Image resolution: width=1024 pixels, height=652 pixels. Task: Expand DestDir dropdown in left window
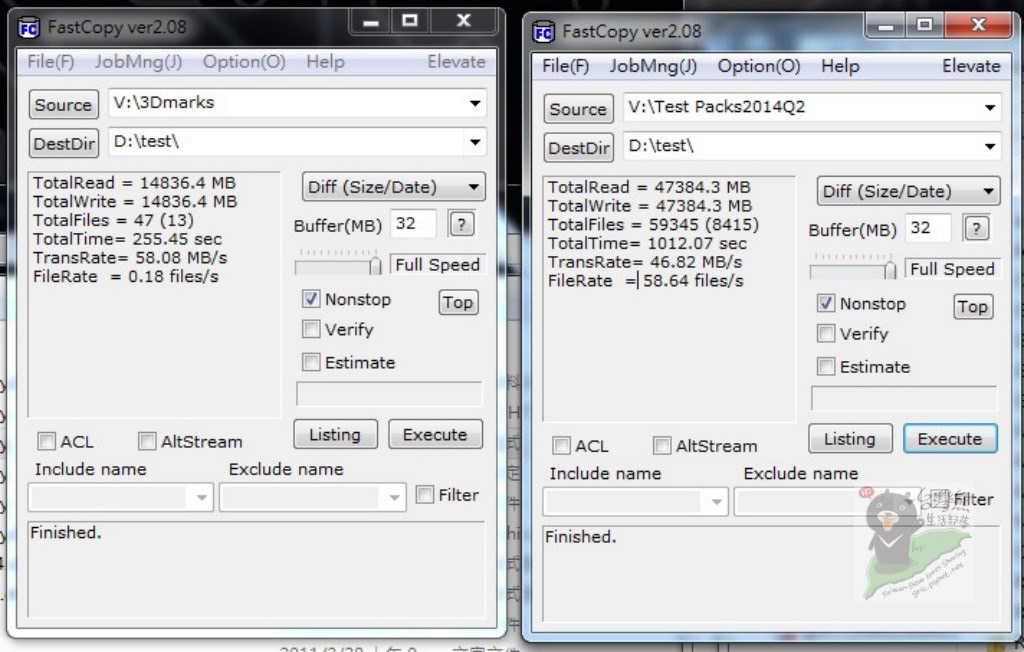pyautogui.click(x=475, y=142)
